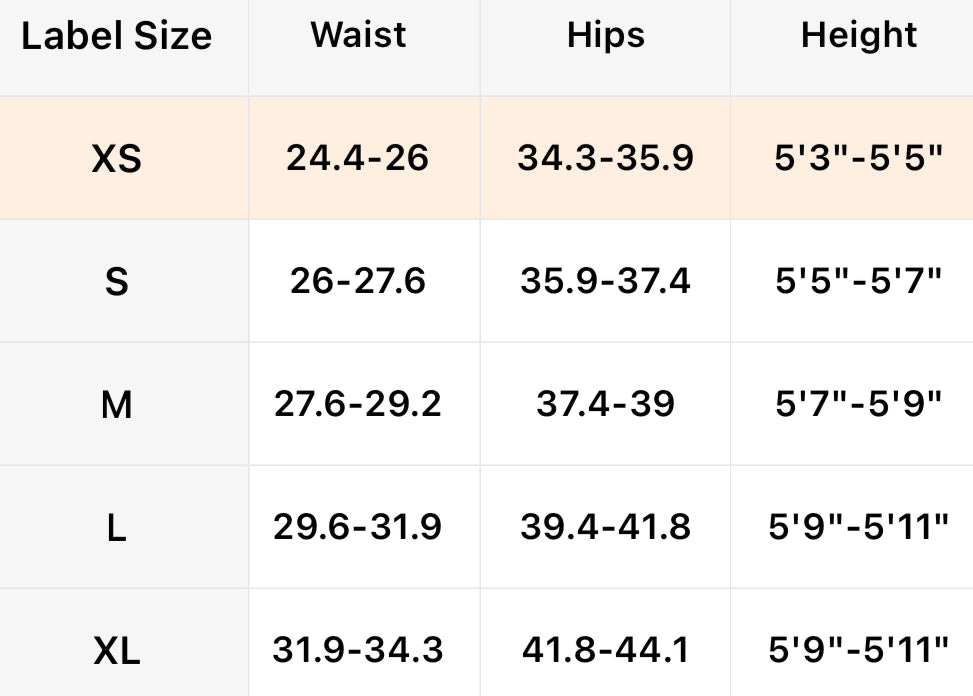The width and height of the screenshot is (973, 696).
Task: Click the L size label
Action: (x=117, y=528)
